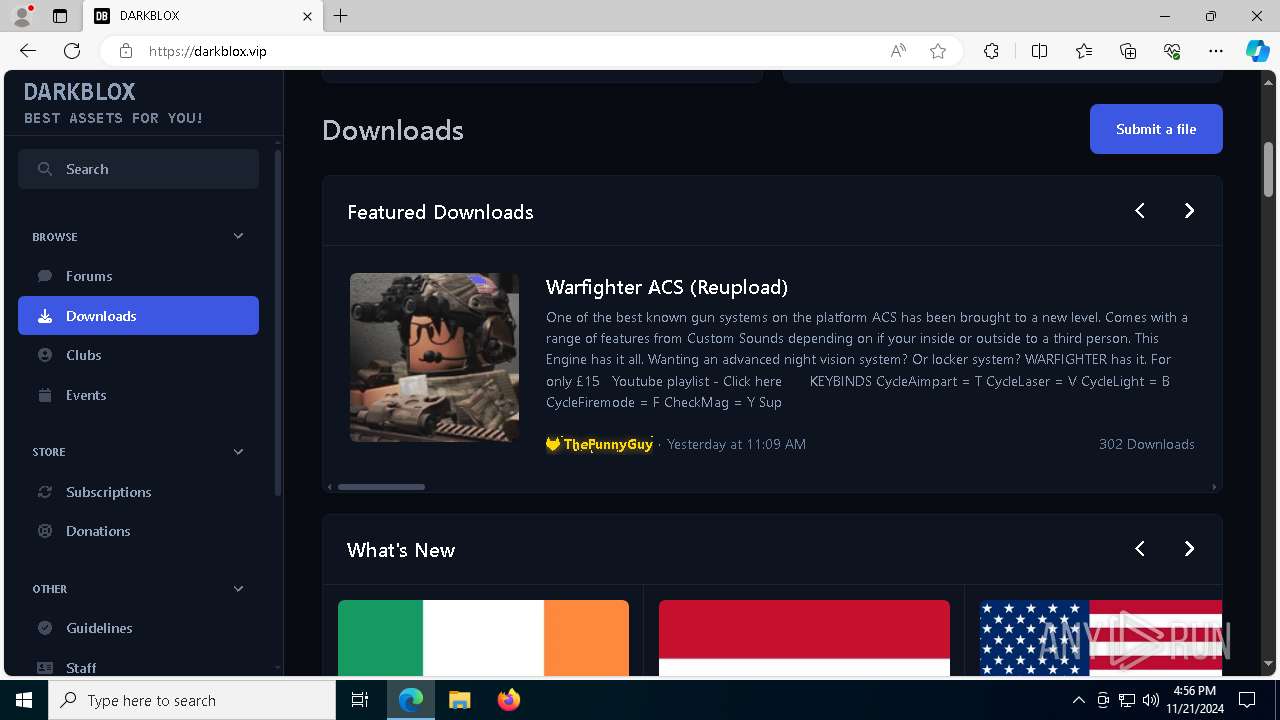Open Read aloud icon in address bar
The image size is (1280, 720).
coord(898,51)
